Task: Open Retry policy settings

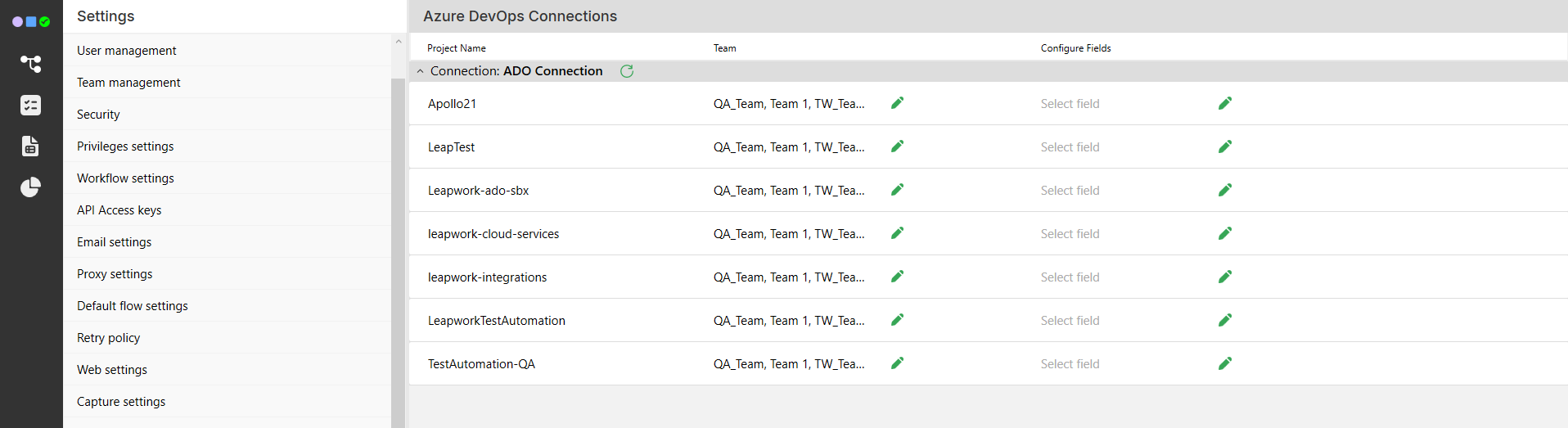Action: 109,338
